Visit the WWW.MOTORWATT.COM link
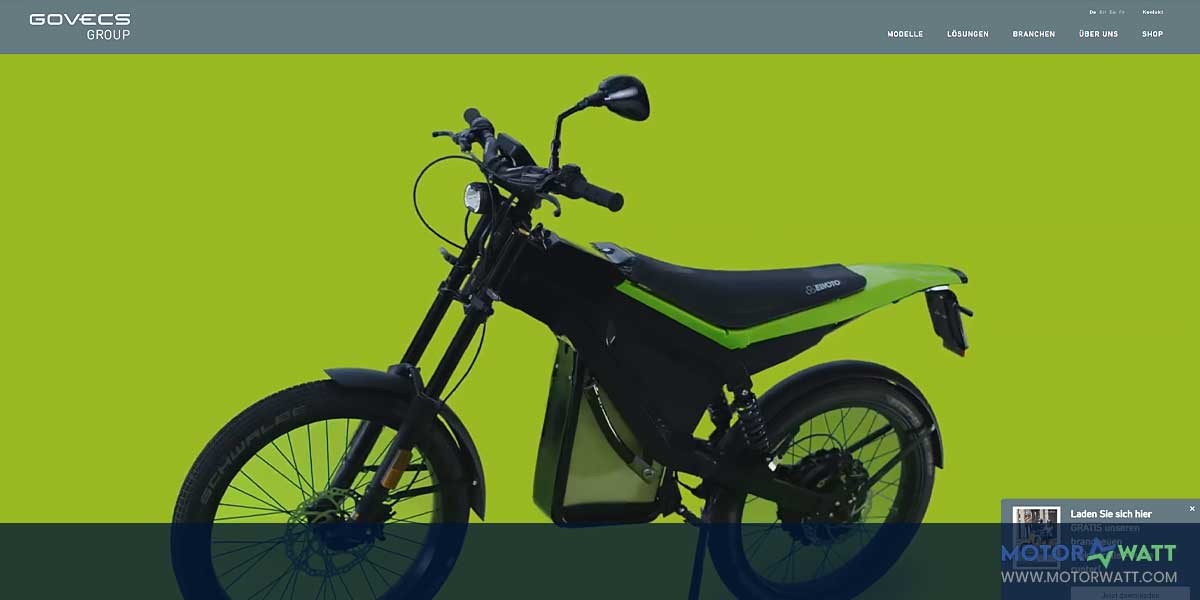 pyautogui.click(x=1090, y=576)
